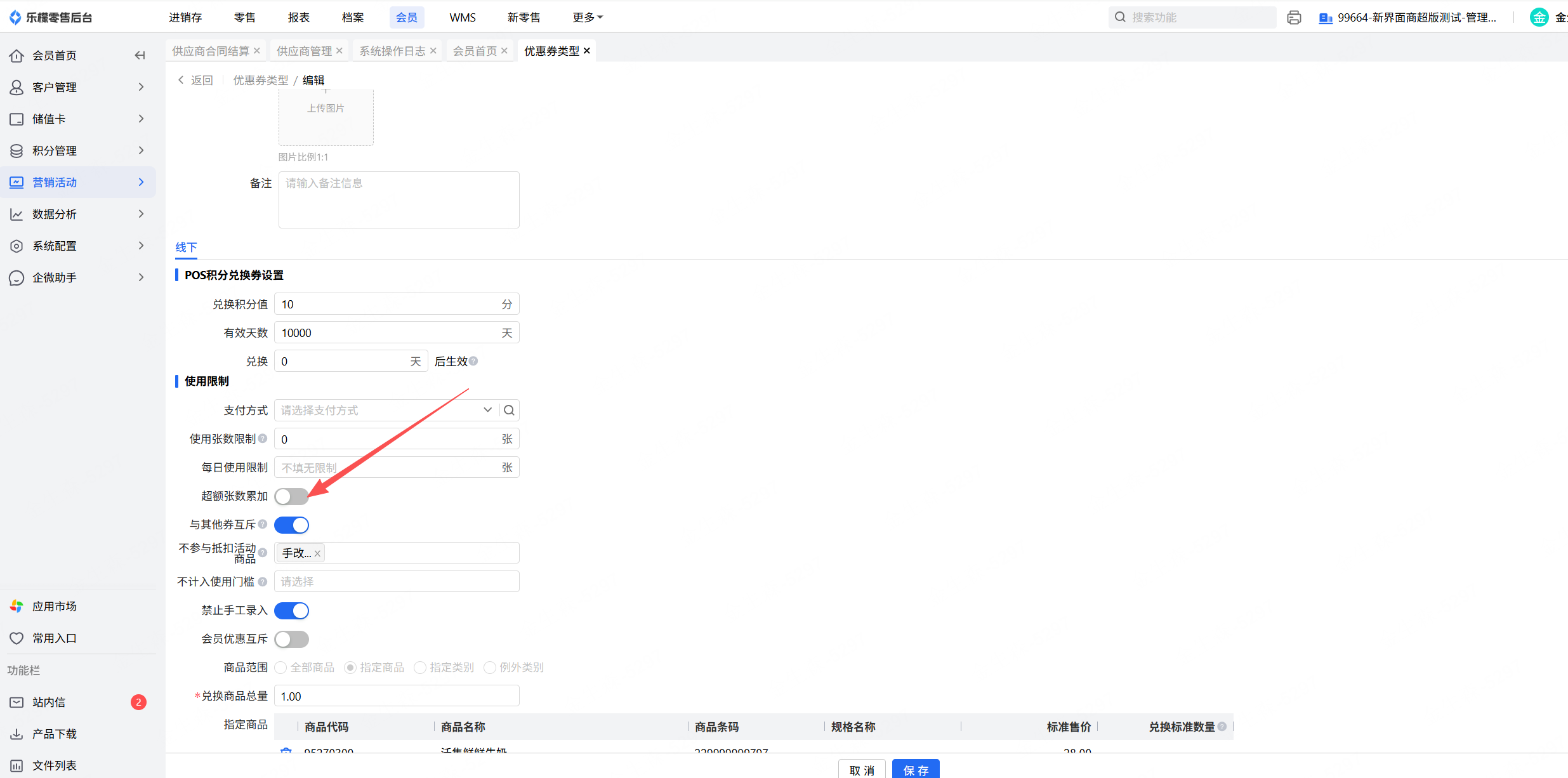Open the 更多 menu in top navigation
1568x778 pixels.
[x=587, y=17]
